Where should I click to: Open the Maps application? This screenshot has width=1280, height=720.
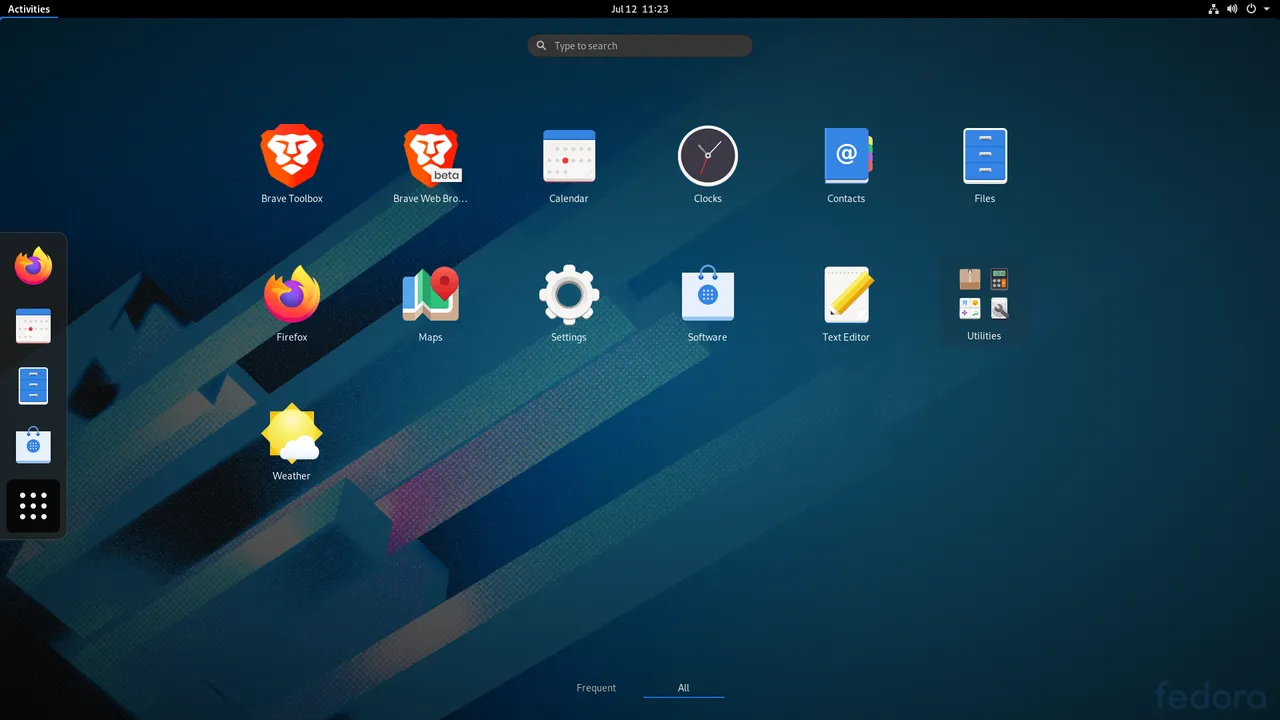431,294
